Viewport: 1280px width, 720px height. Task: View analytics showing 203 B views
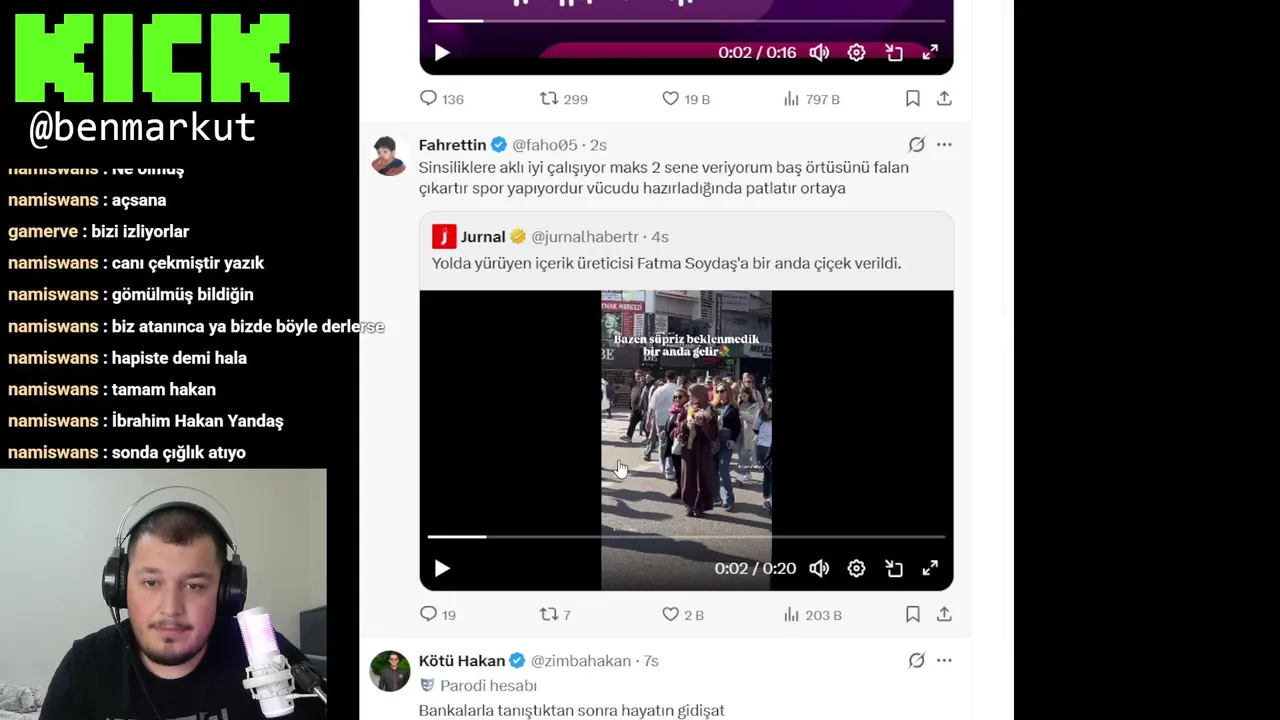(812, 615)
